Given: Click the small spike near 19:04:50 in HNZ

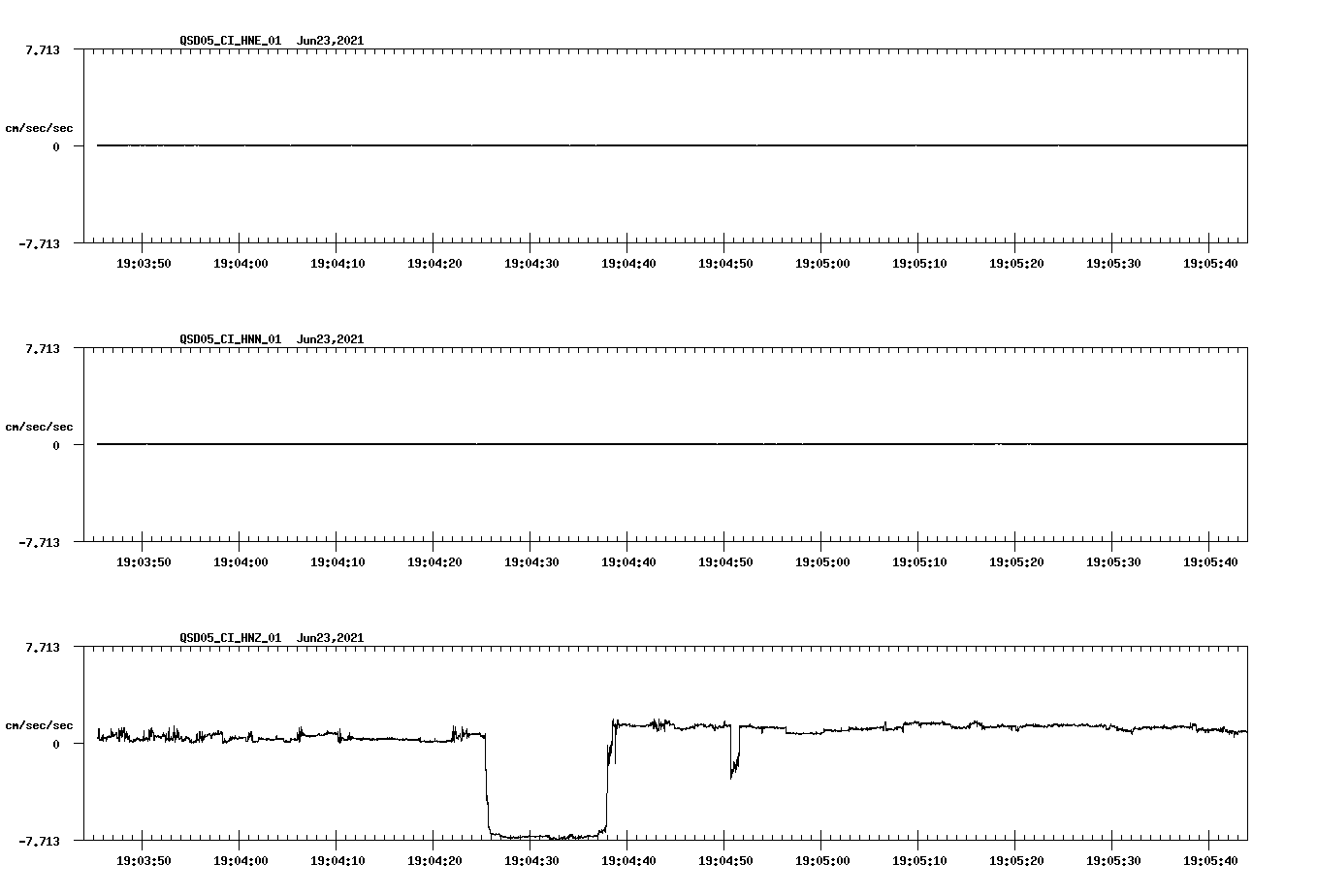Looking at the screenshot, I should (735, 751).
